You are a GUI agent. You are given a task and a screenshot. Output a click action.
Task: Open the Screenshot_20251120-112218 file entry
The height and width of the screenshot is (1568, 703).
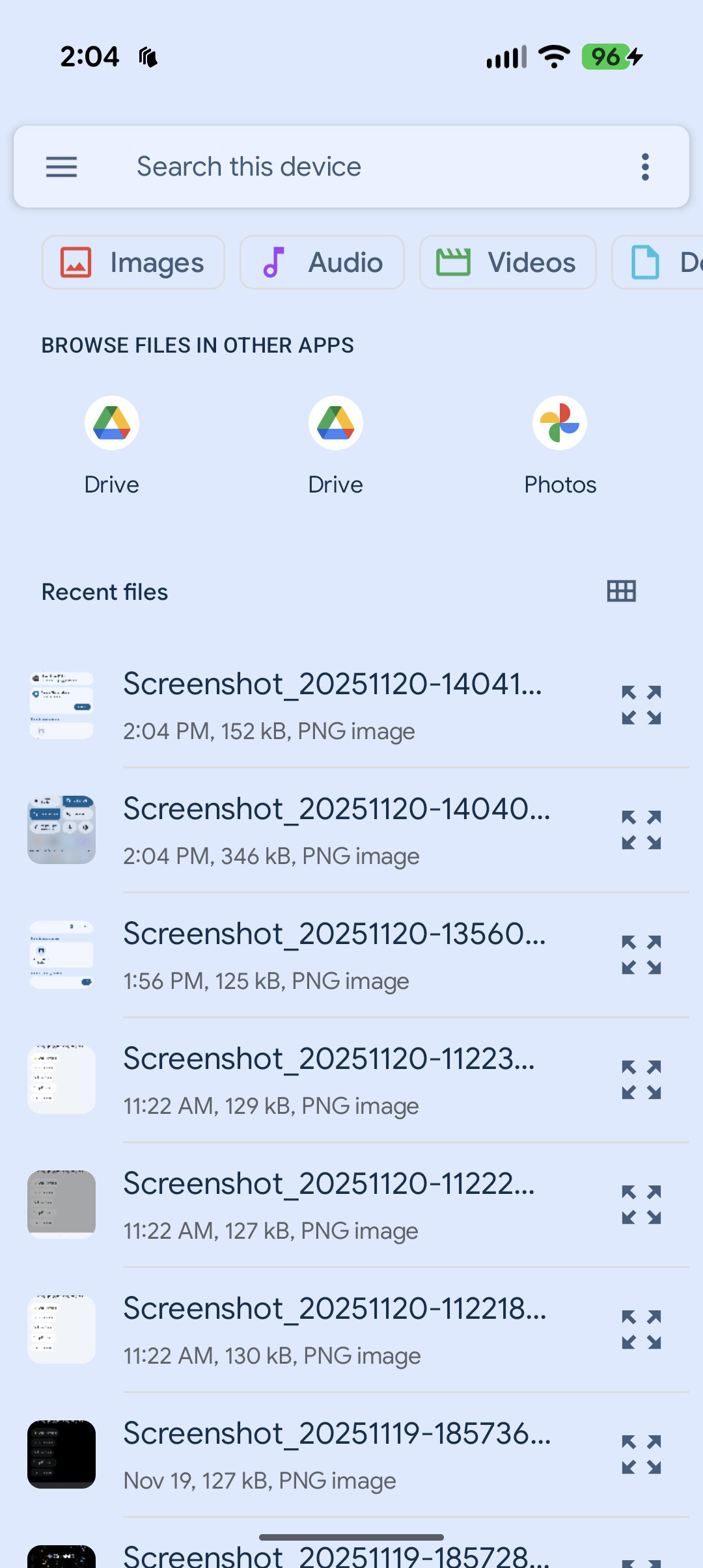click(335, 1330)
